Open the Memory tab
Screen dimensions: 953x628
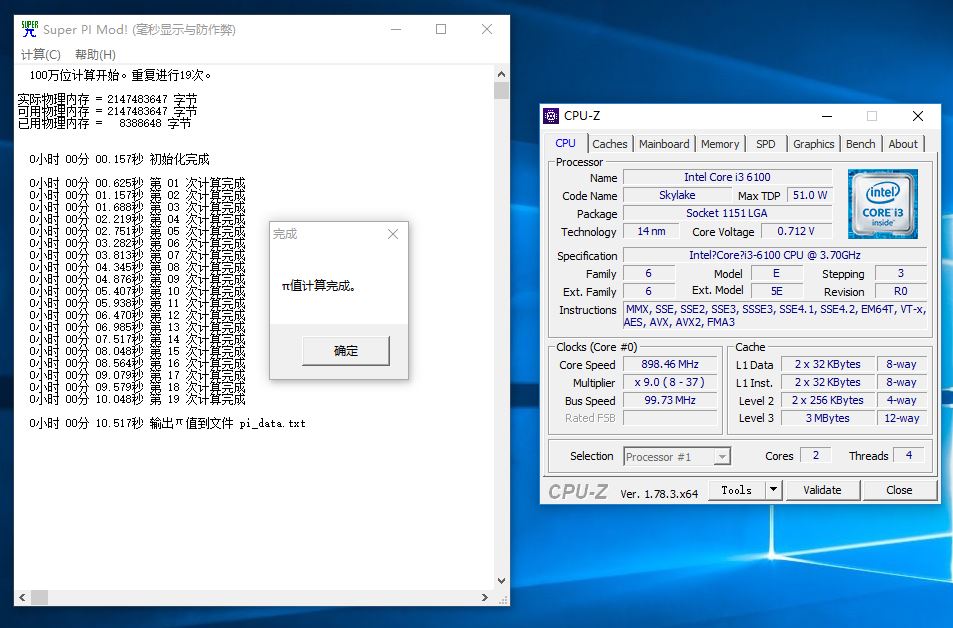(x=720, y=144)
